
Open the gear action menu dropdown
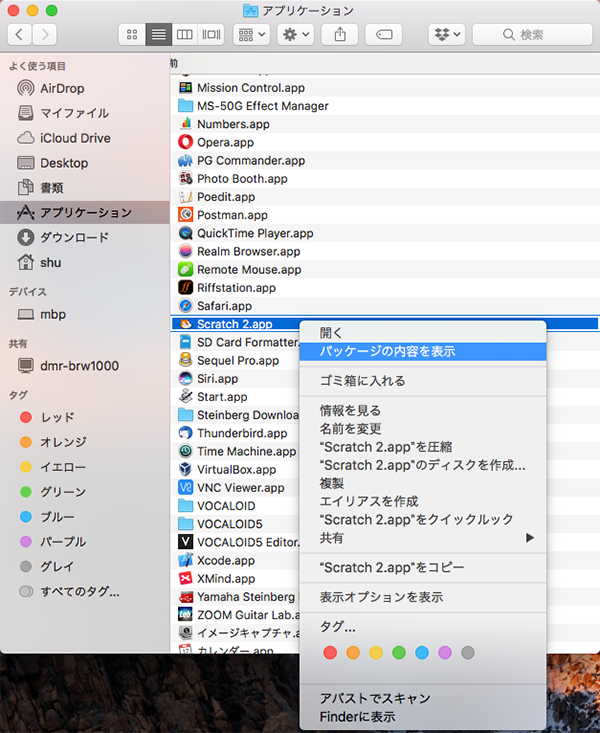click(x=296, y=35)
